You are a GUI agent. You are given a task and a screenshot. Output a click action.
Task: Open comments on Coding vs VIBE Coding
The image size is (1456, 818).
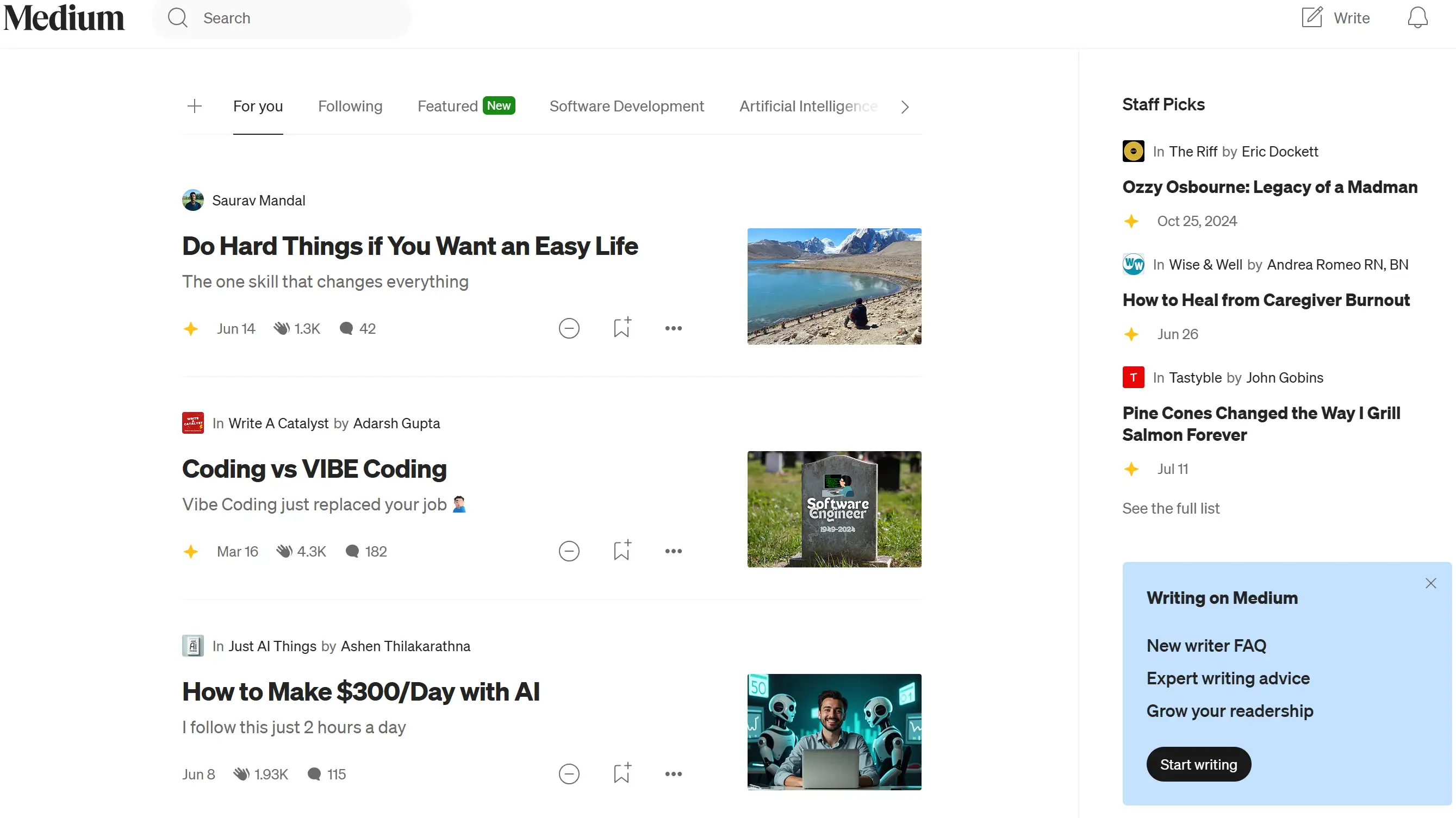pyautogui.click(x=366, y=551)
